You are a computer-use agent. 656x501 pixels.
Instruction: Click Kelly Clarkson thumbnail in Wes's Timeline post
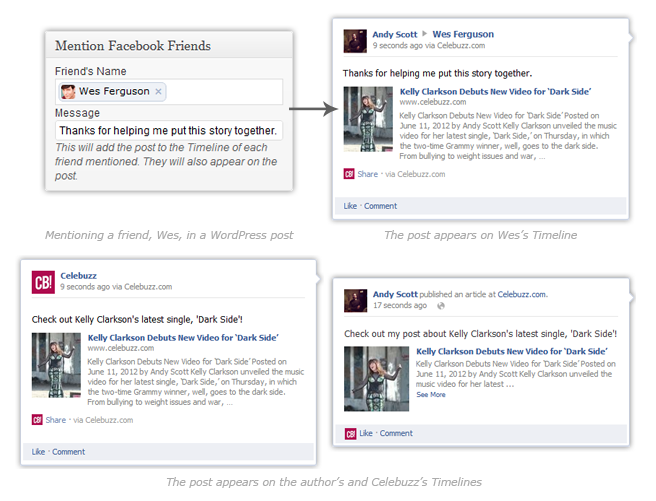click(367, 118)
